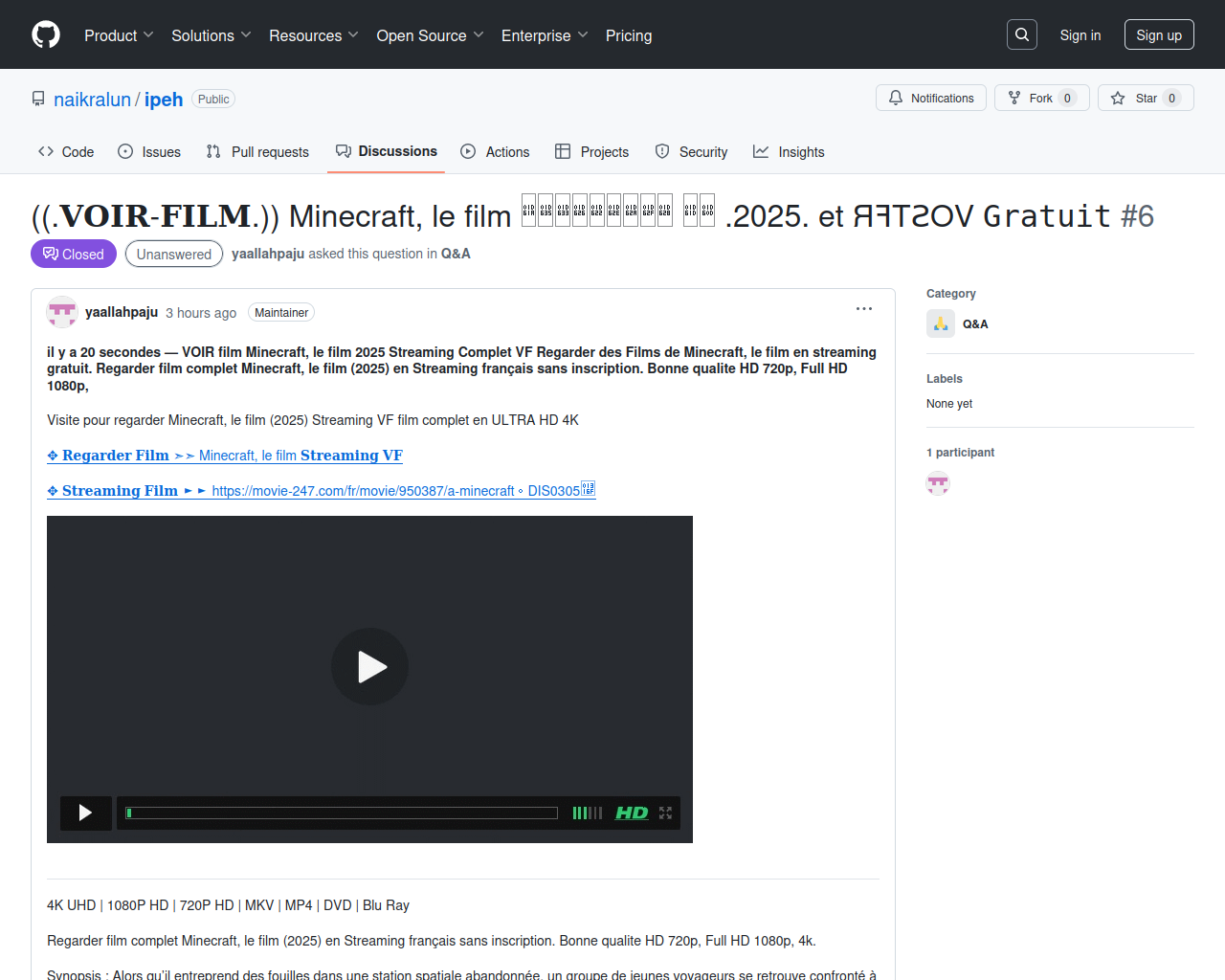This screenshot has width=1225, height=980.
Task: Click the volume bars in video player
Action: coord(587,813)
